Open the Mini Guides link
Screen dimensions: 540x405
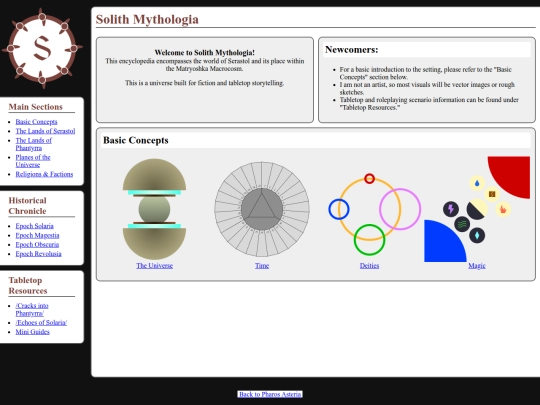[32, 332]
